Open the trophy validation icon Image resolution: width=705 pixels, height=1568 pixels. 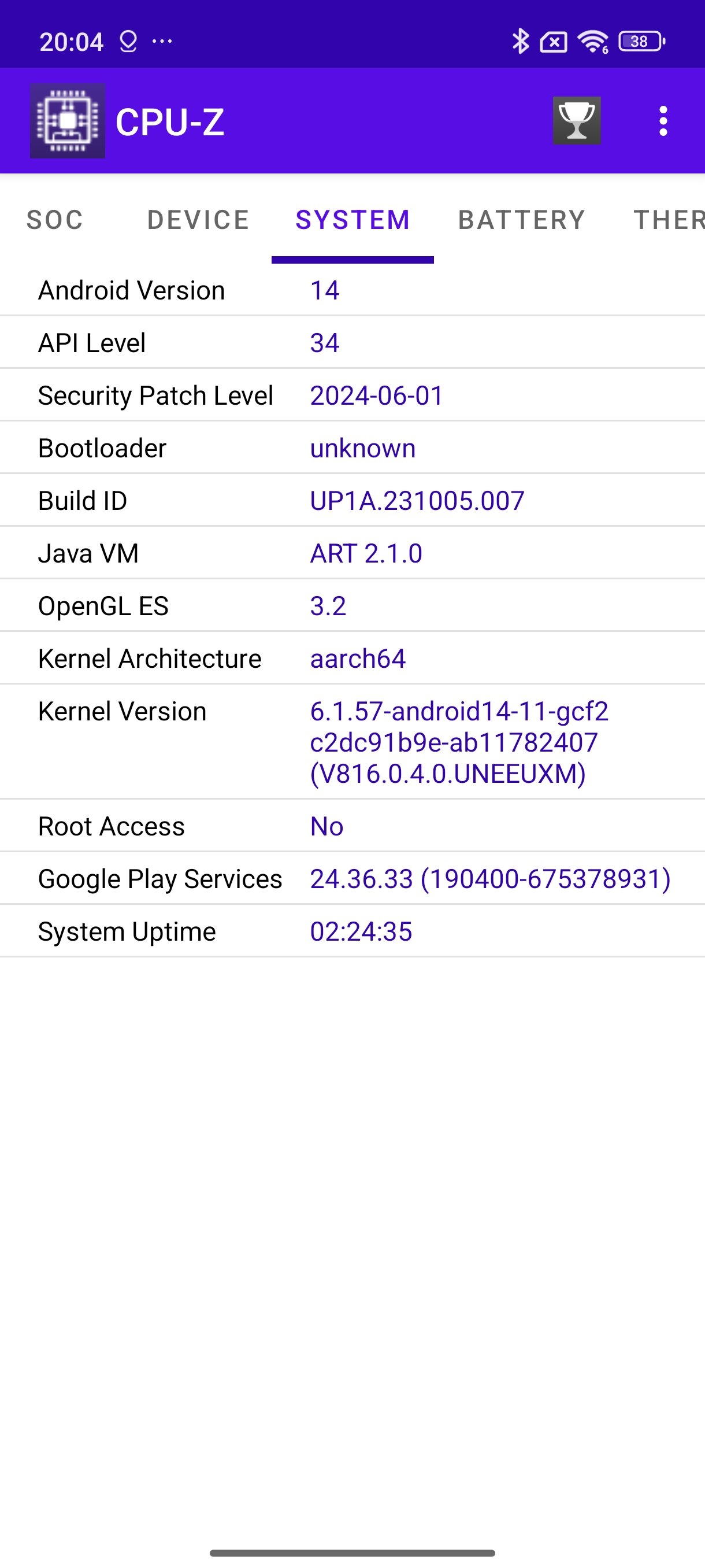coord(577,120)
